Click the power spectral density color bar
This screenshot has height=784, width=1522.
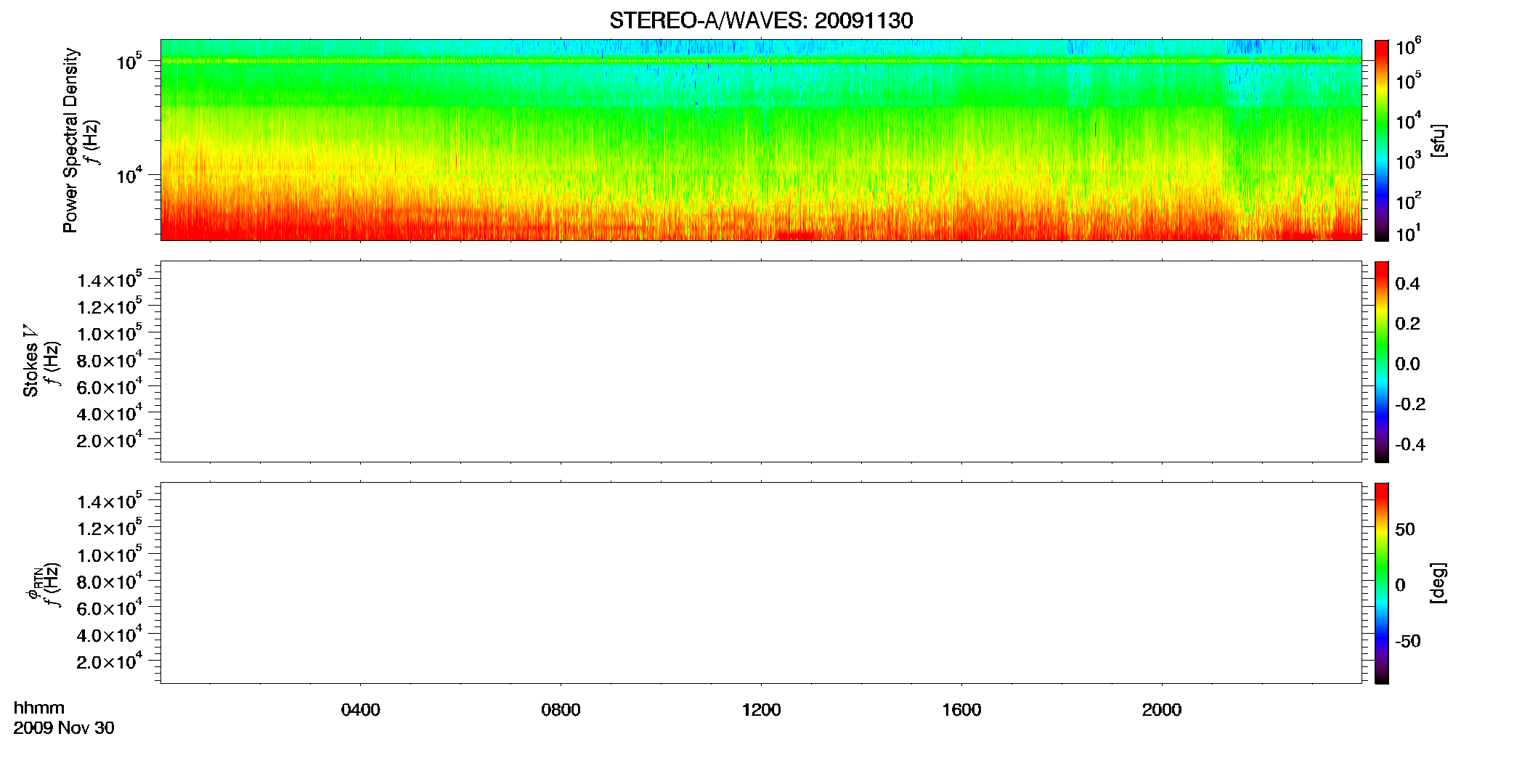[x=1381, y=139]
